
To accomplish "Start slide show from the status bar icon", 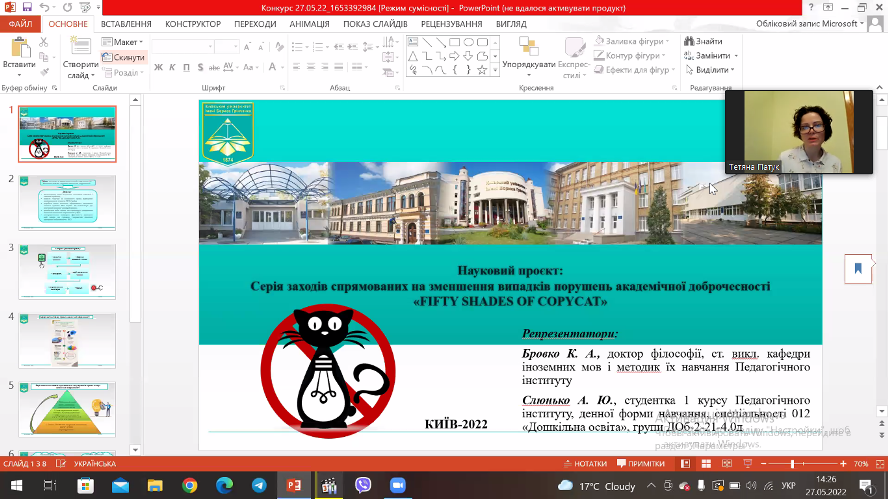I will click(748, 463).
